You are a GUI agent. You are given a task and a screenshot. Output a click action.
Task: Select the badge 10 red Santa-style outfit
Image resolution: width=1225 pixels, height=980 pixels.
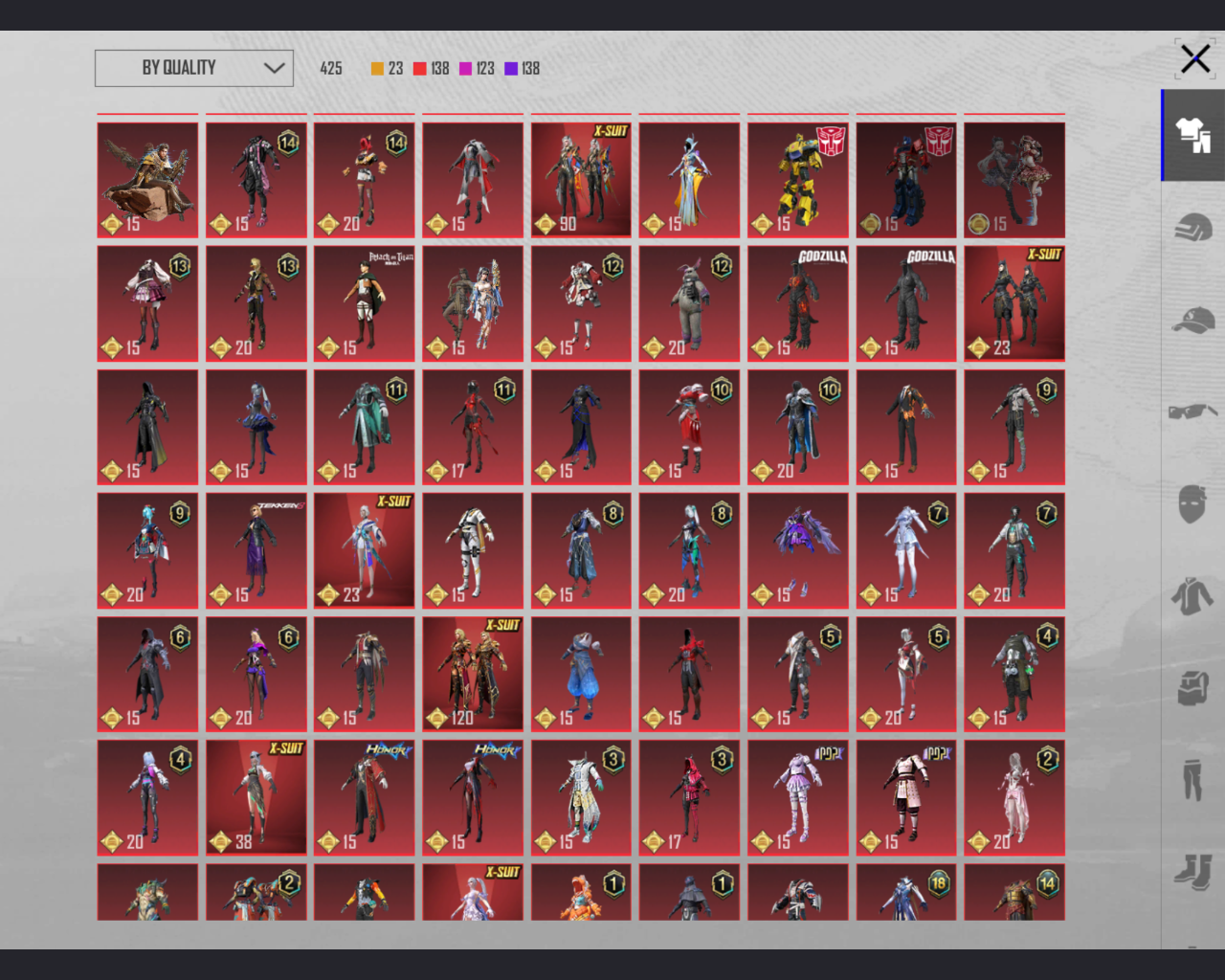(689, 427)
